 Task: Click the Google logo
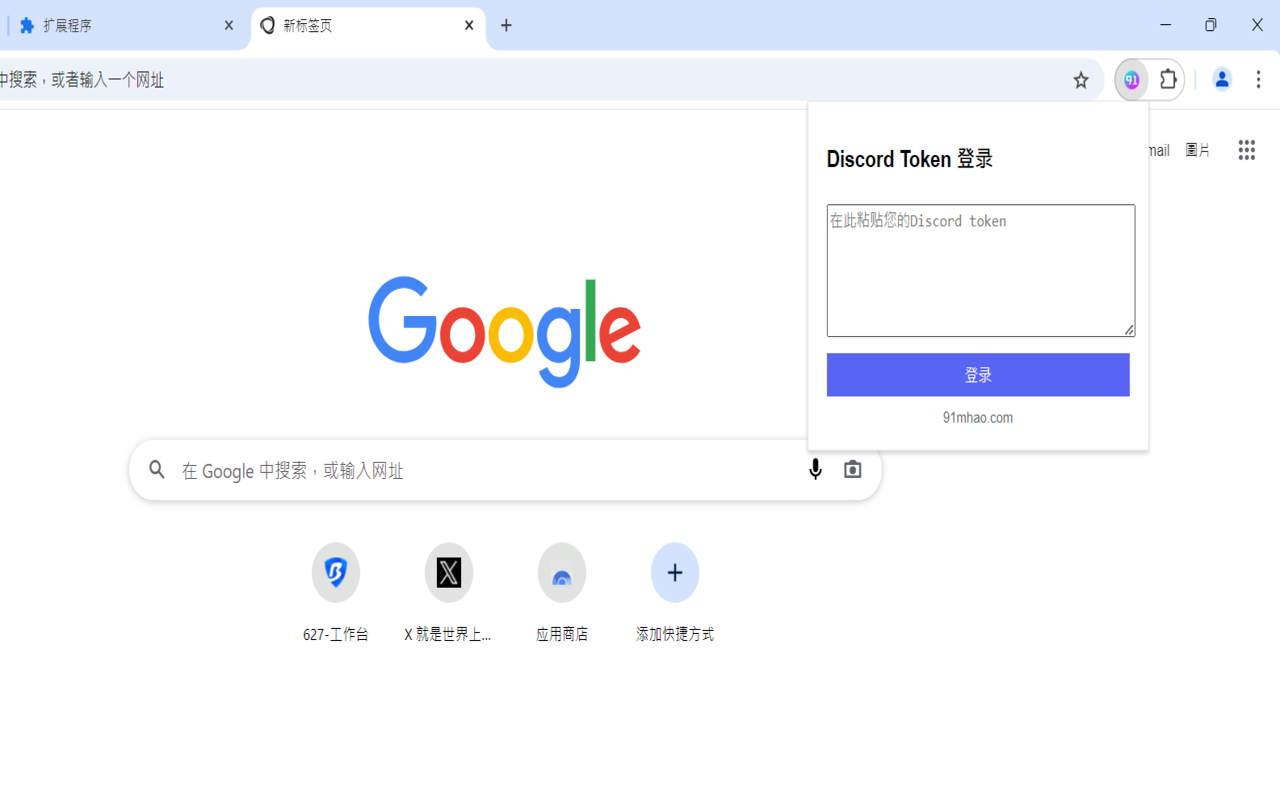tap(505, 331)
